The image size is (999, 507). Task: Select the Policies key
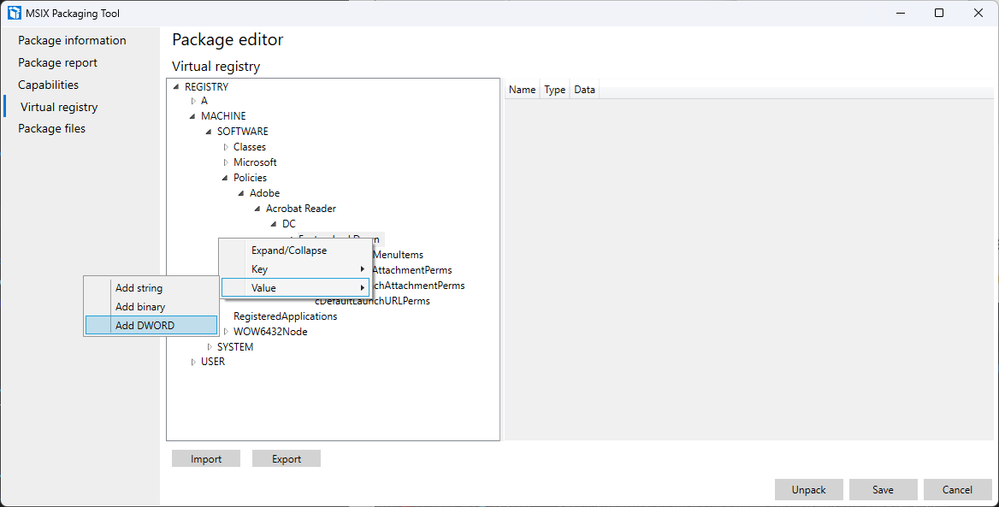tap(250, 178)
